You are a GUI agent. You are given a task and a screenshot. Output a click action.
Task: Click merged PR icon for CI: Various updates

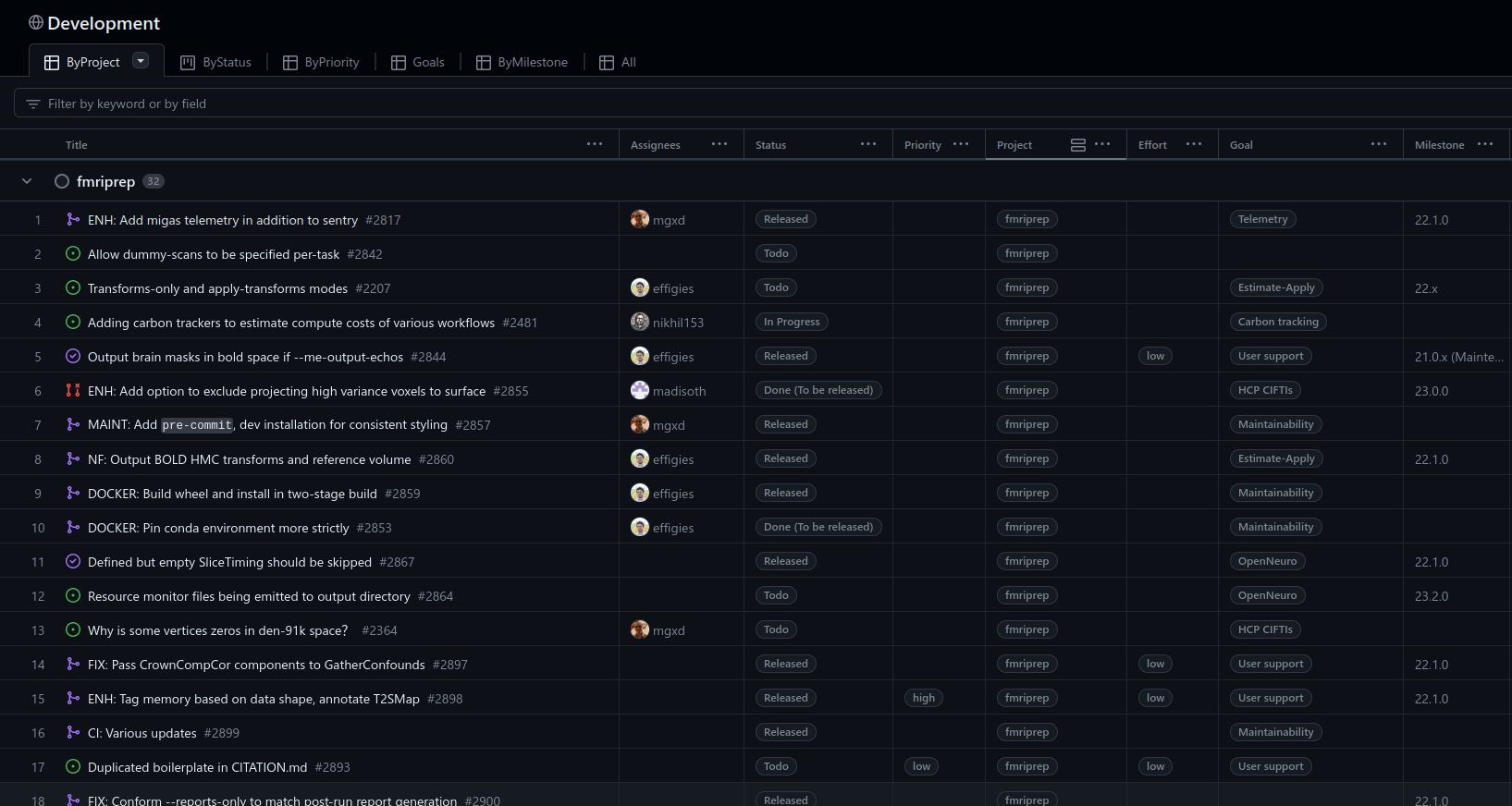pos(73,732)
